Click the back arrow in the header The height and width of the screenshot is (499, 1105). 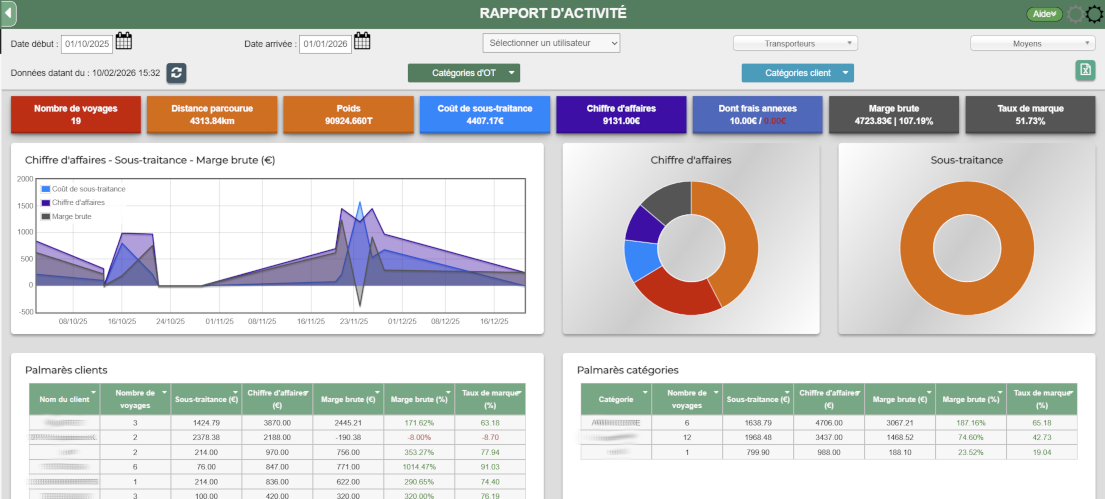click(10, 13)
